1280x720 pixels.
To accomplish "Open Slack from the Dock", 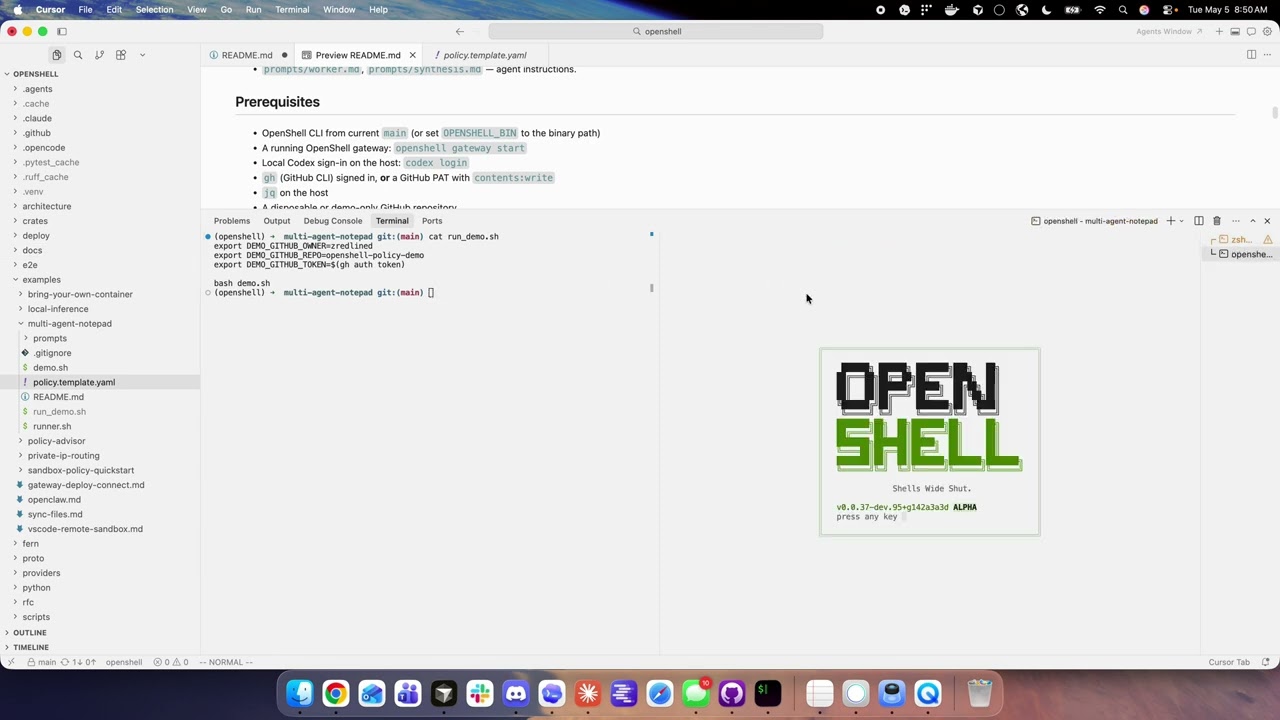I will click(480, 693).
